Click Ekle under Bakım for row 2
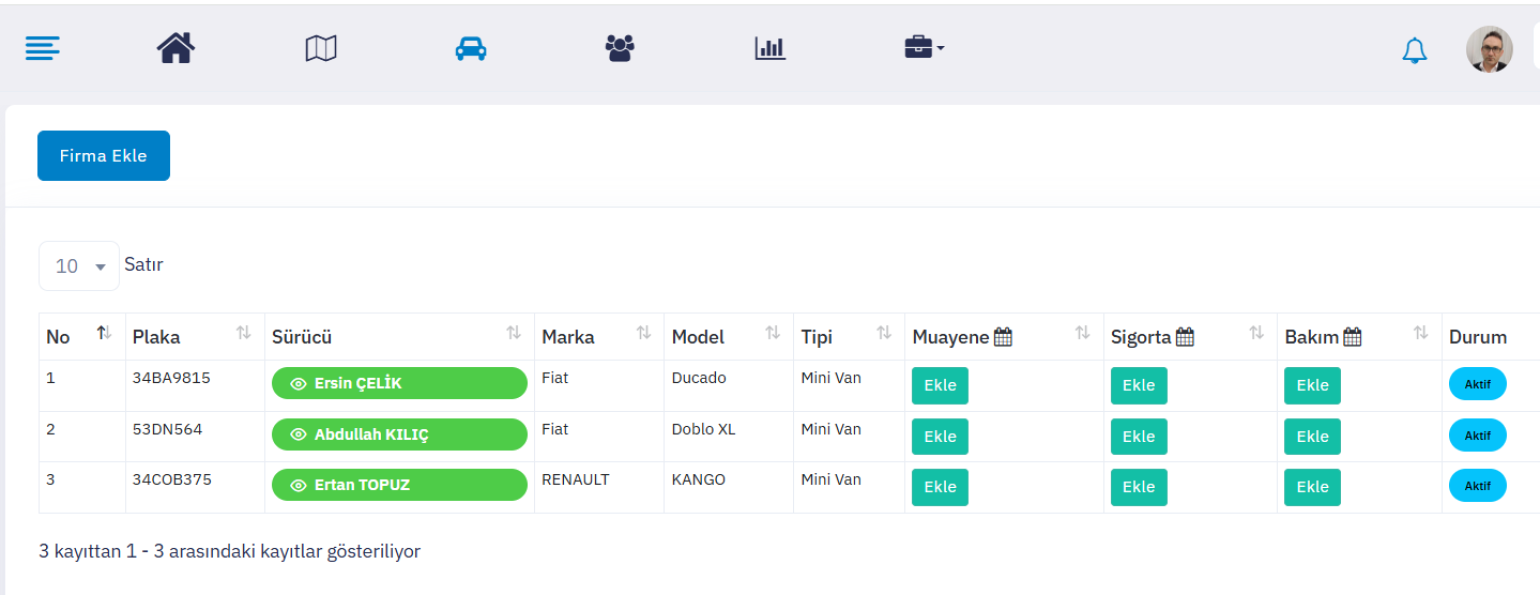Image resolution: width=1540 pixels, height=595 pixels. tap(1312, 436)
